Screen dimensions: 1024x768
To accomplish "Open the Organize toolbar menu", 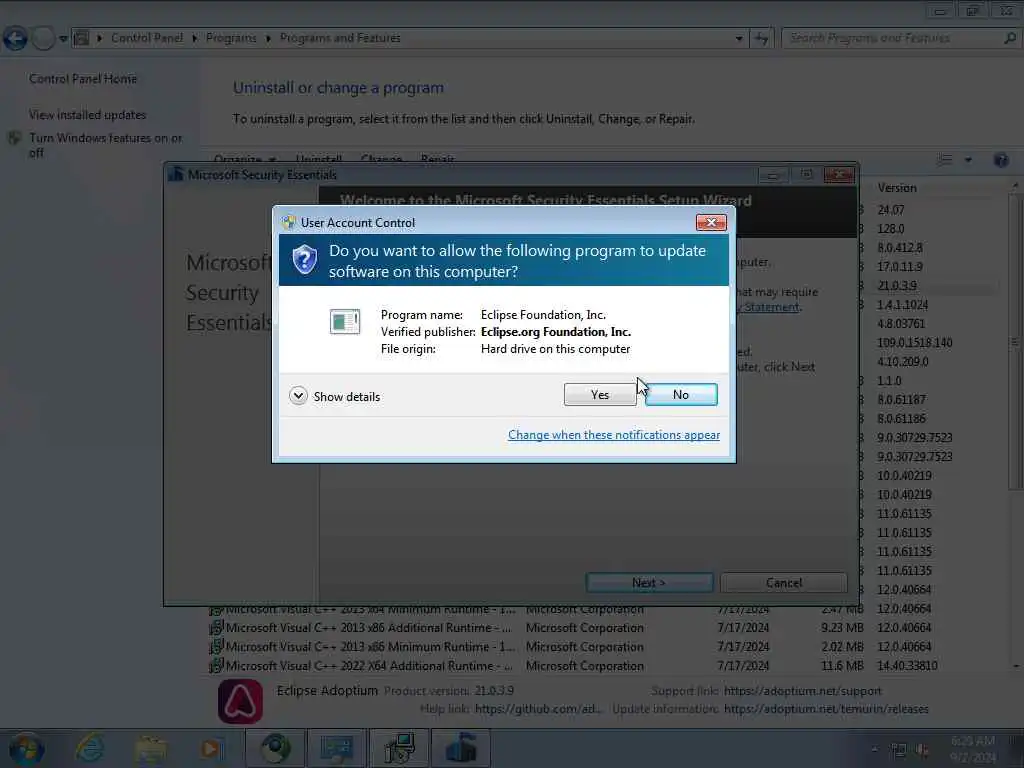I will pos(245,159).
